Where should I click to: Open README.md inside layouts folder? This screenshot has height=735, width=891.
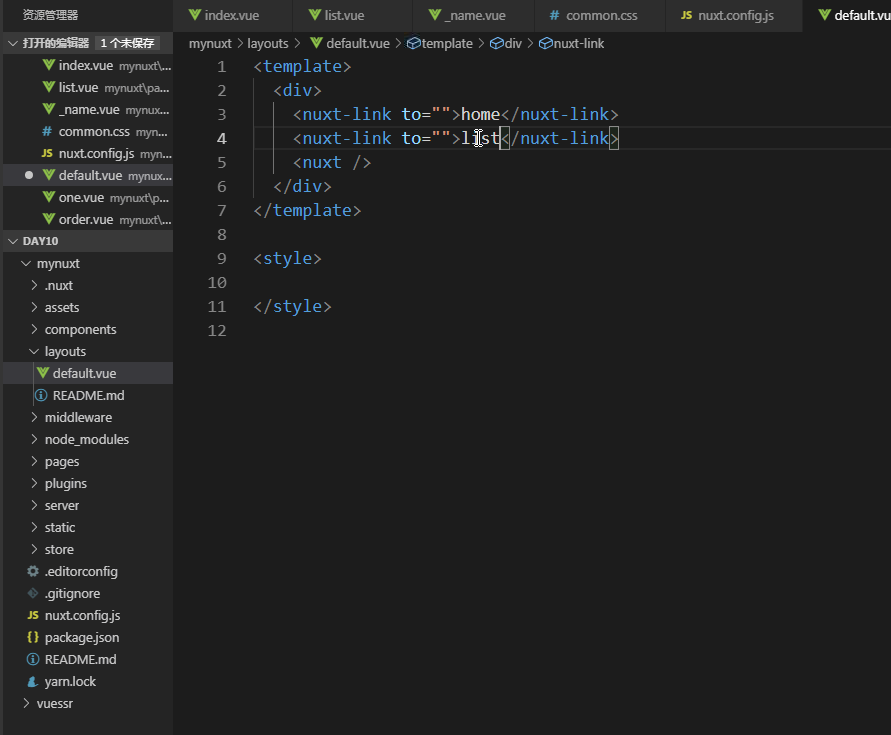[x=88, y=395]
